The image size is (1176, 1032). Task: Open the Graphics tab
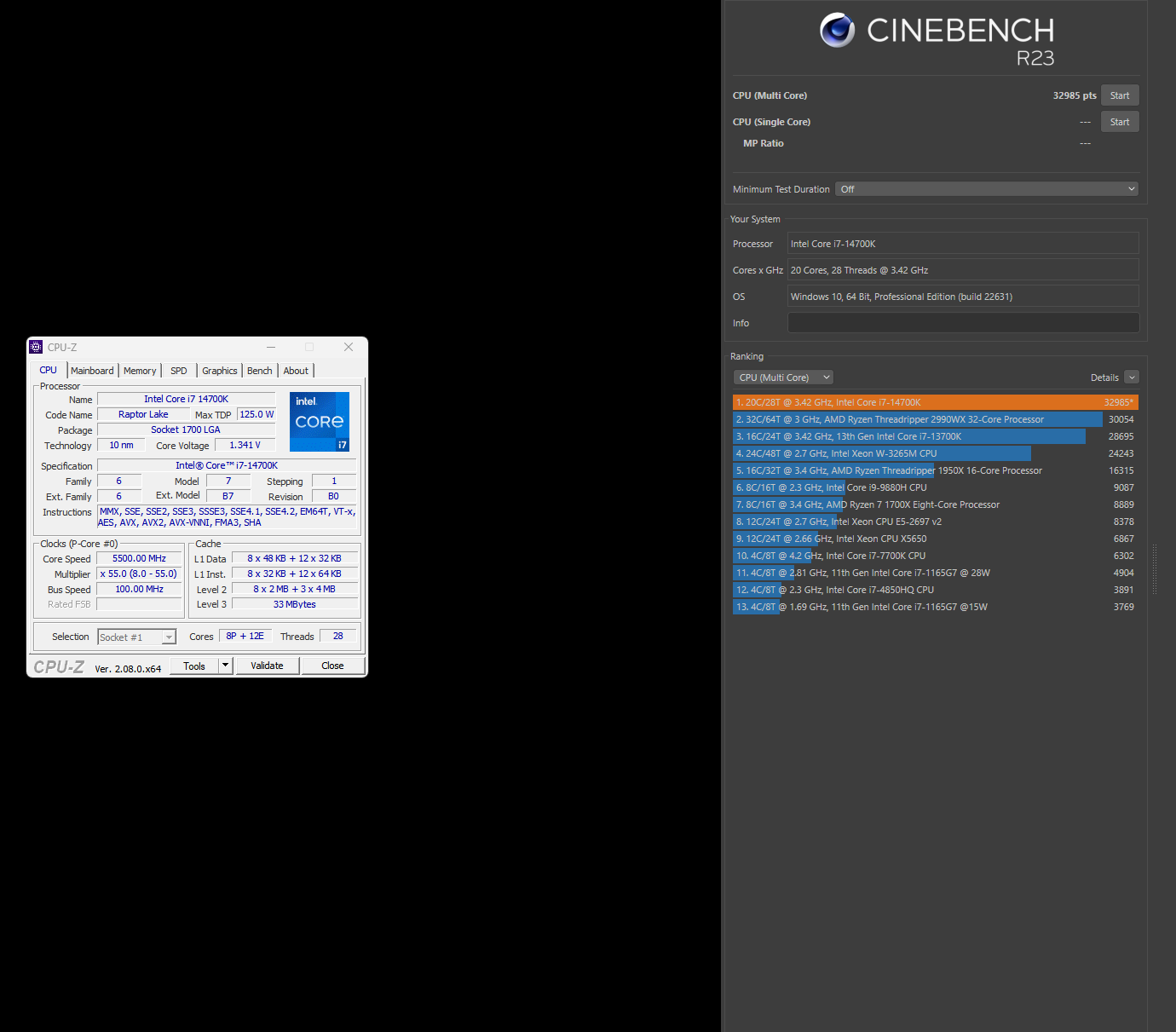pyautogui.click(x=220, y=371)
